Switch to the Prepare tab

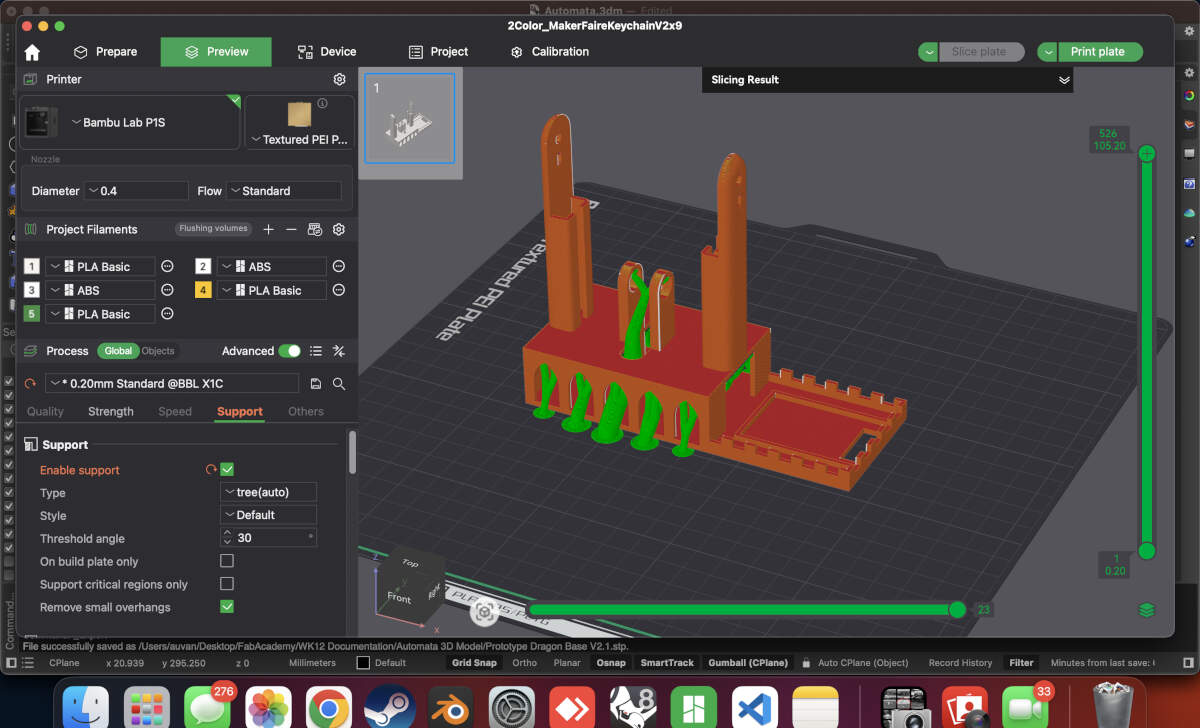pos(105,52)
